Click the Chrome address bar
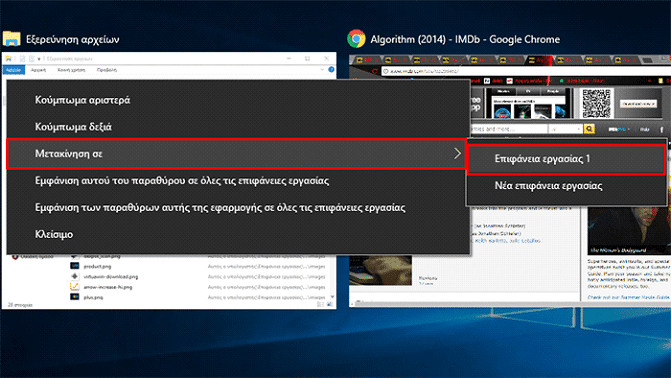This screenshot has height=378, width=671. click(526, 71)
